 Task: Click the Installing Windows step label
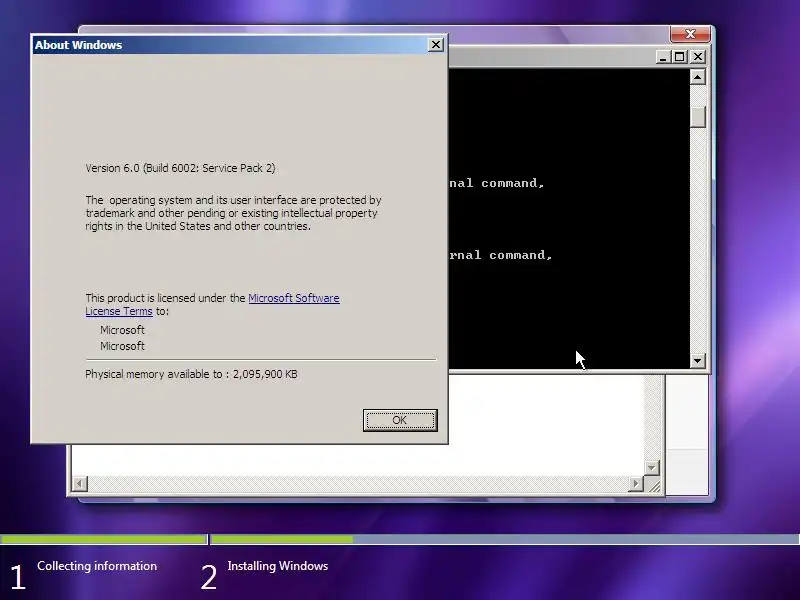(278, 566)
